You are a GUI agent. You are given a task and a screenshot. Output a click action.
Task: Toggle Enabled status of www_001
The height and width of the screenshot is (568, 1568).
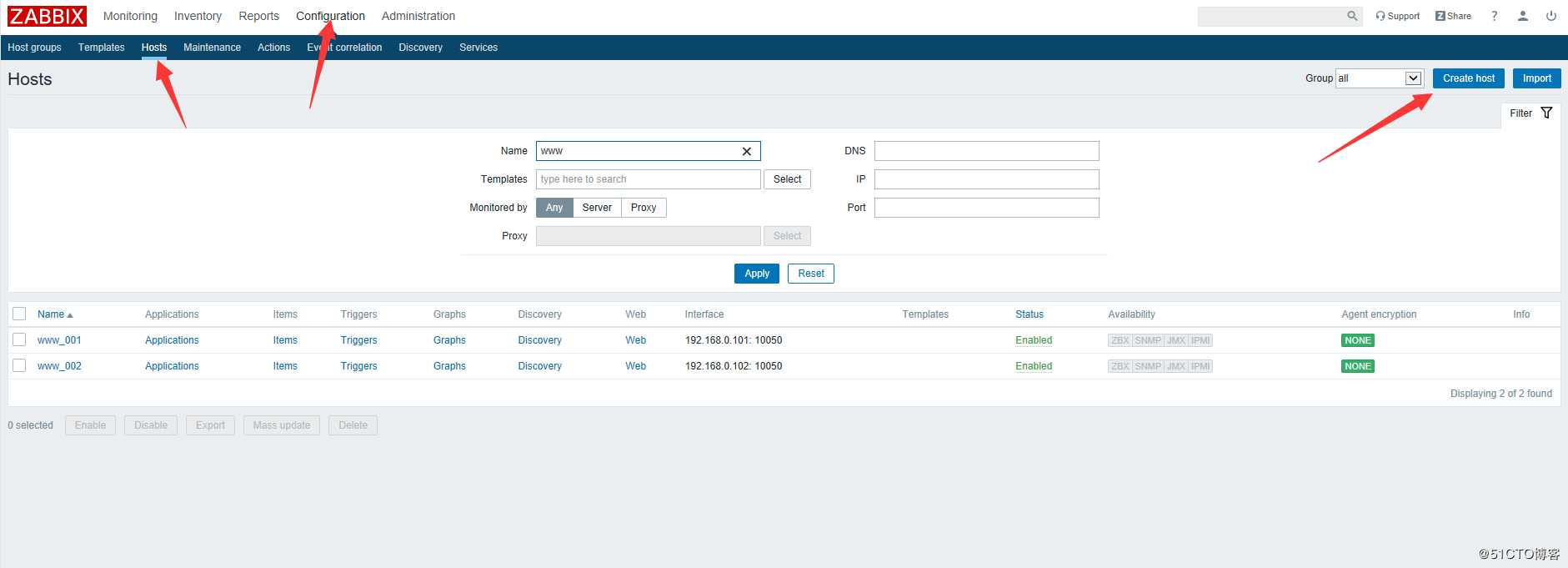(1034, 340)
